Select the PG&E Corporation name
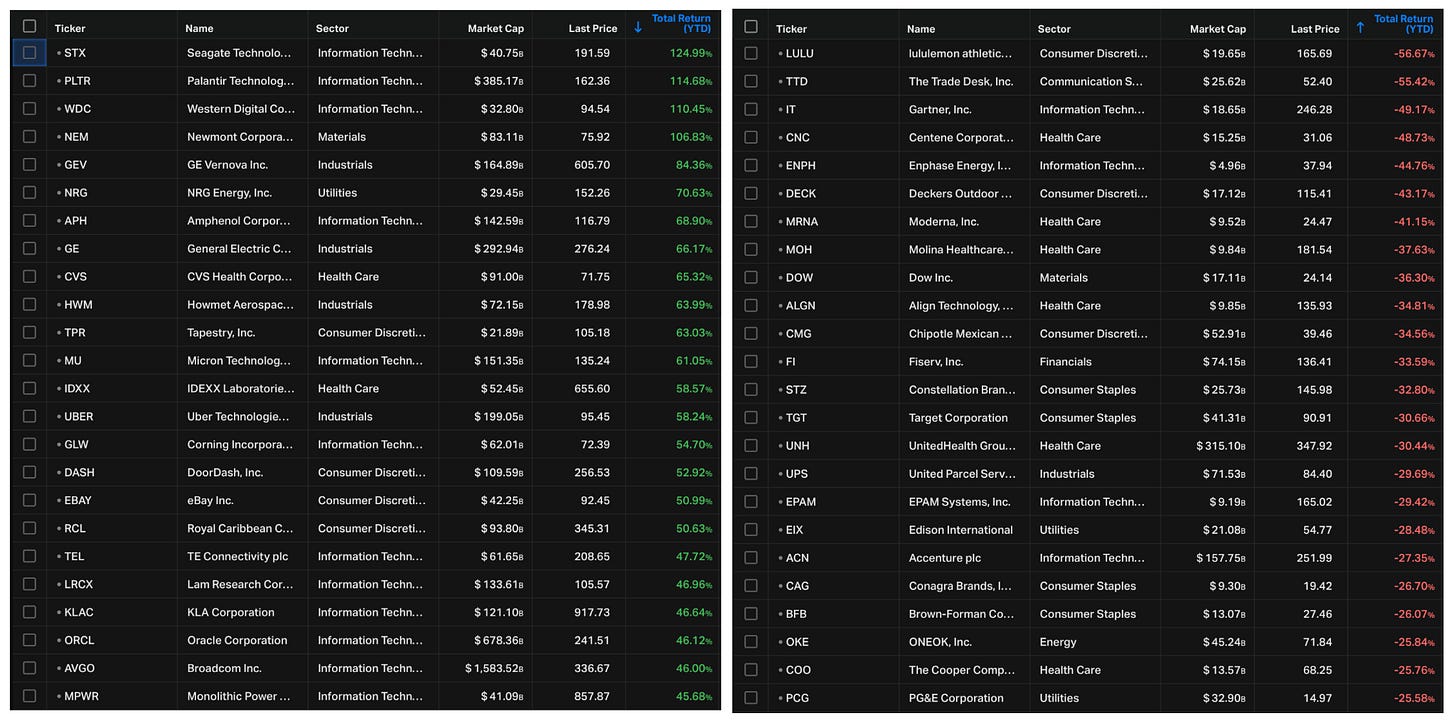 [955, 697]
